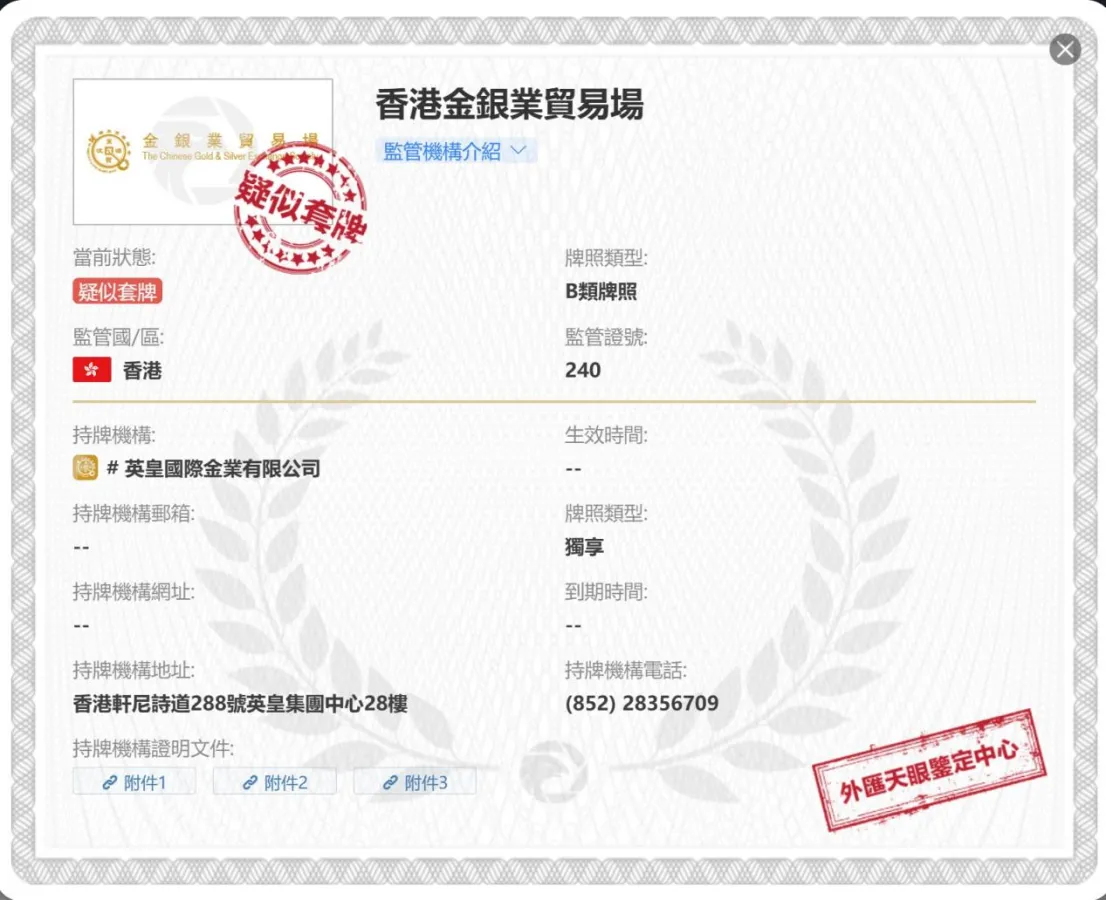This screenshot has height=901, width=1106.
Task: Click the 獨享 license type value
Action: (584, 547)
